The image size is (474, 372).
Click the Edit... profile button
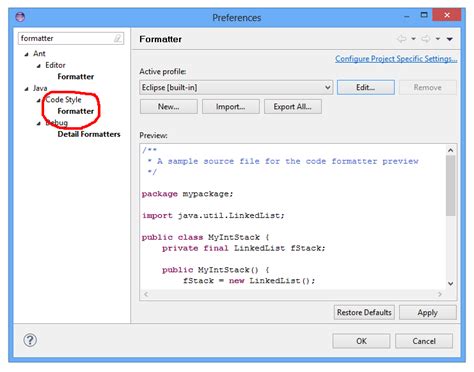pos(366,87)
